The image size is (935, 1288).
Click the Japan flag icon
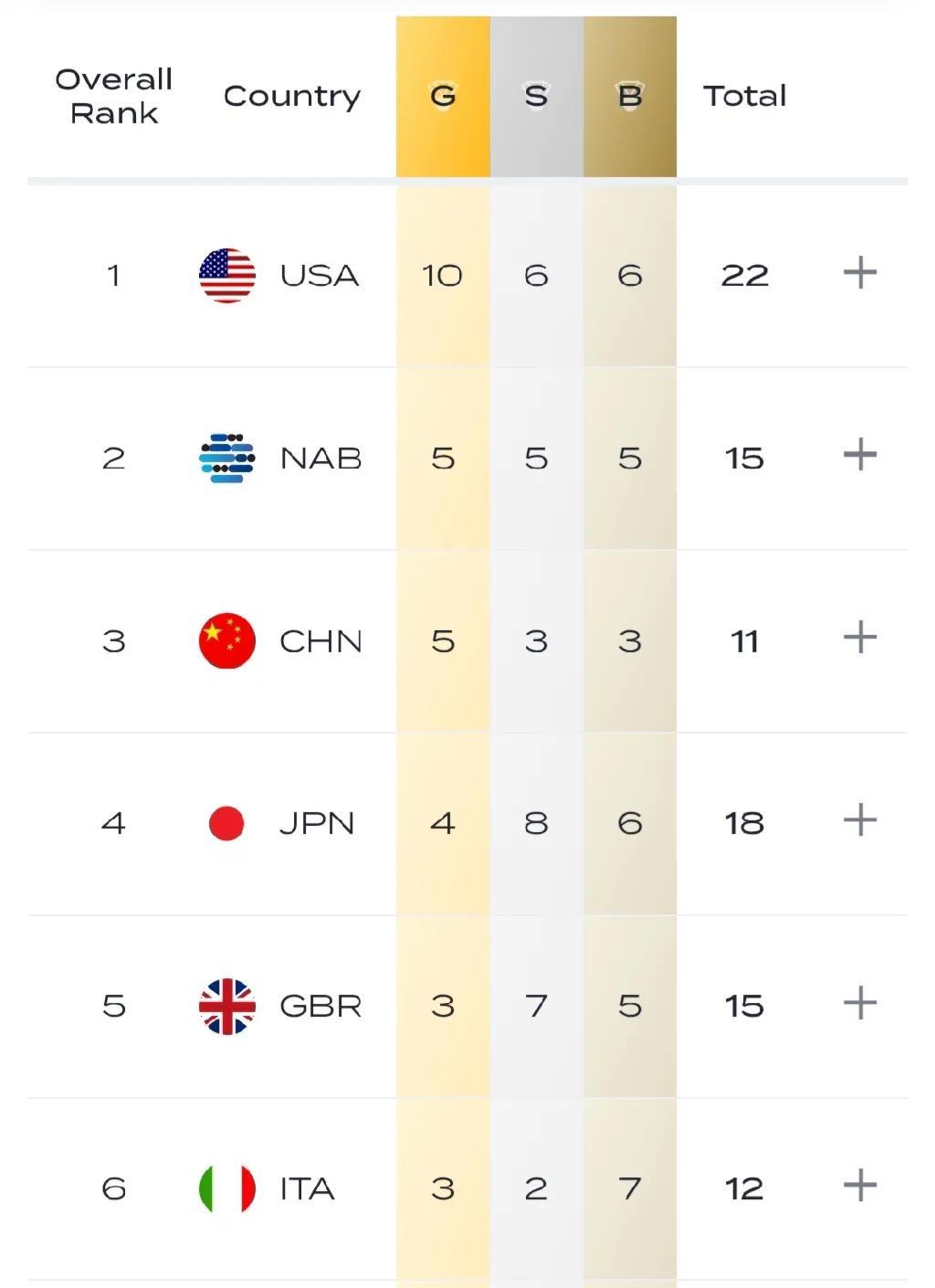point(226,823)
